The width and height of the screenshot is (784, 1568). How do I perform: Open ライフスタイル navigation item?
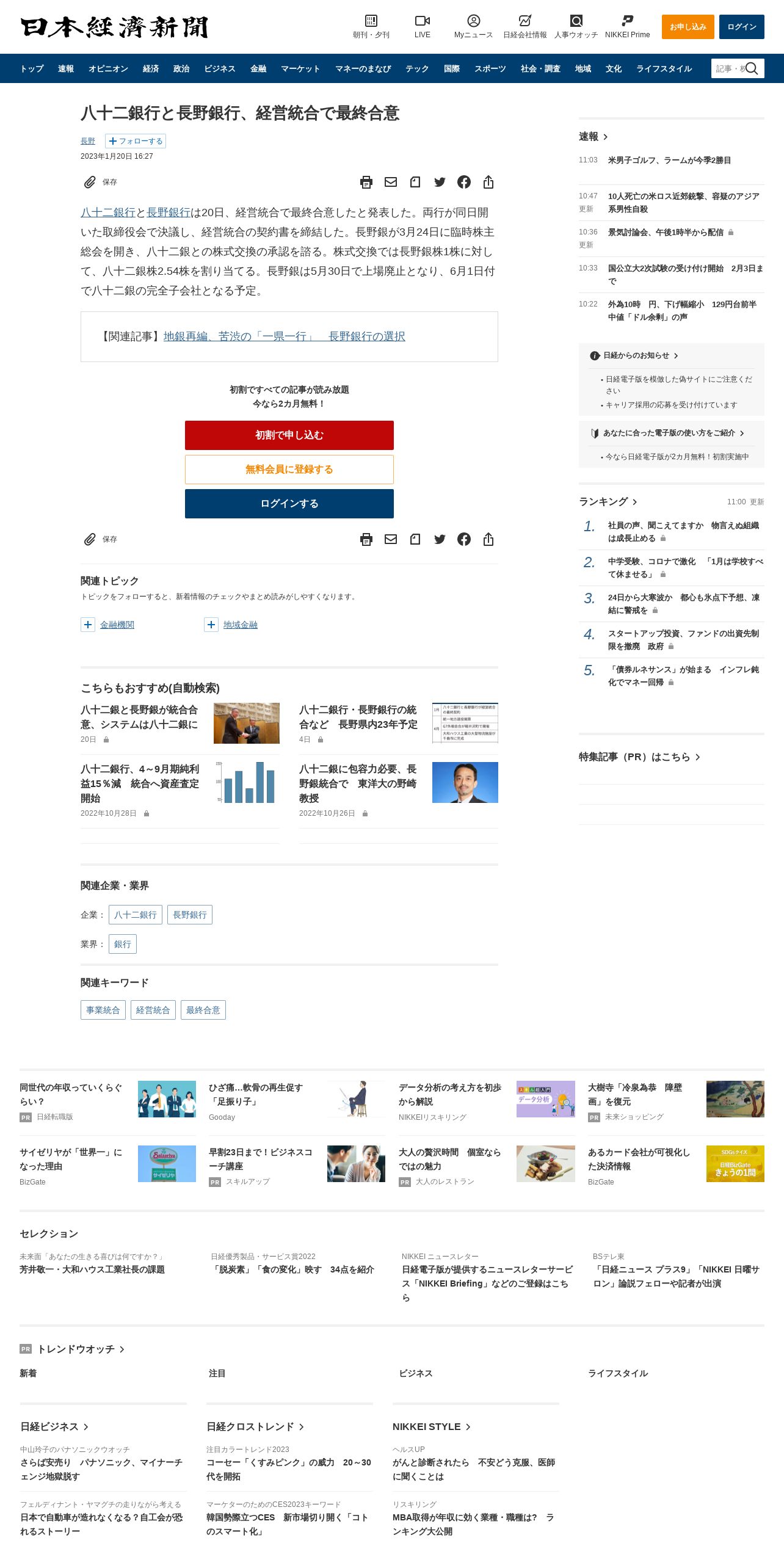tap(664, 68)
